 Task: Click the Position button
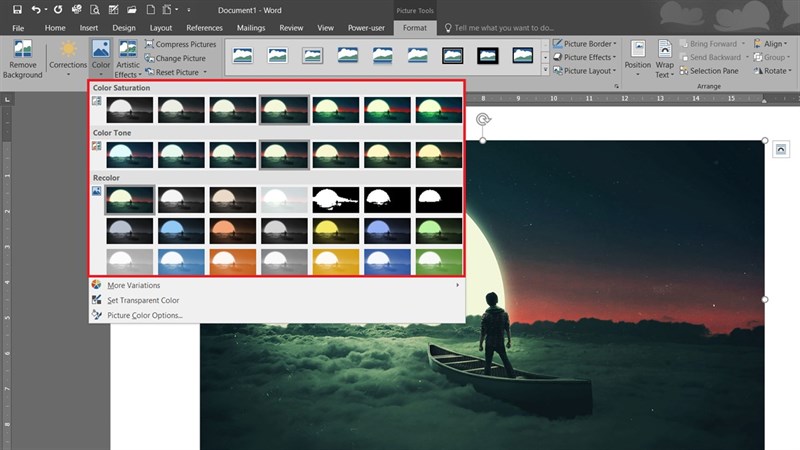[x=637, y=59]
